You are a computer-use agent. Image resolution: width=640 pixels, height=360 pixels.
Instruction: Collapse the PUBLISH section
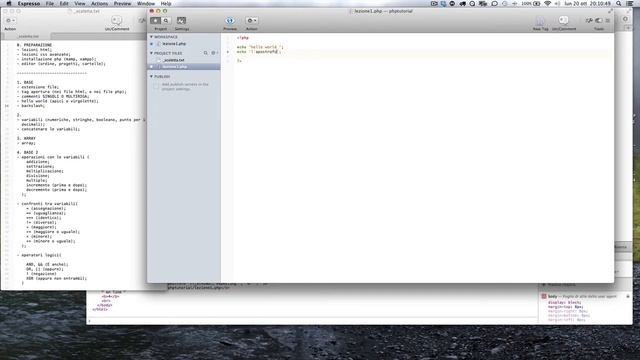pyautogui.click(x=151, y=76)
